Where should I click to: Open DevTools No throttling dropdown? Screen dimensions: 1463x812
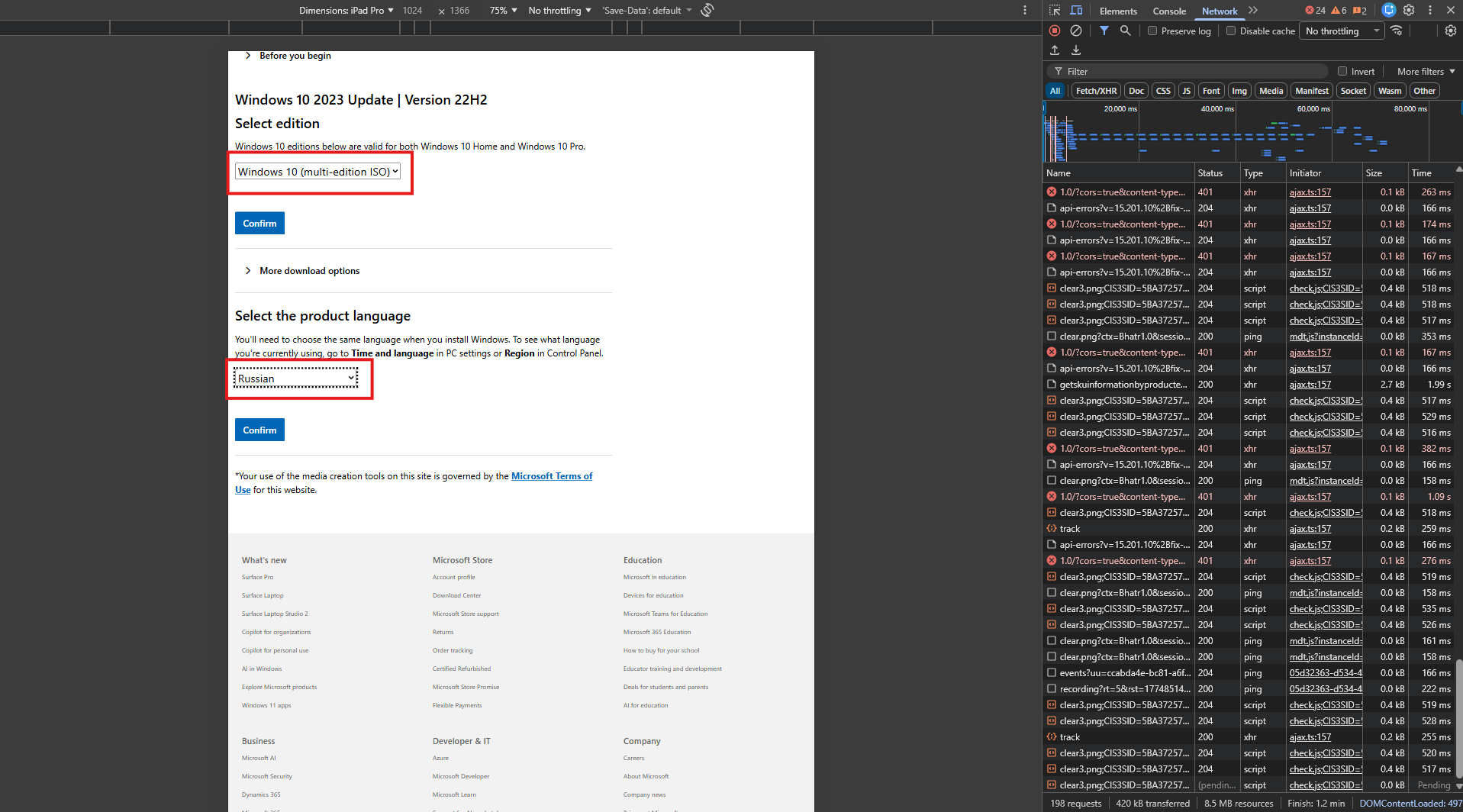click(x=1342, y=31)
